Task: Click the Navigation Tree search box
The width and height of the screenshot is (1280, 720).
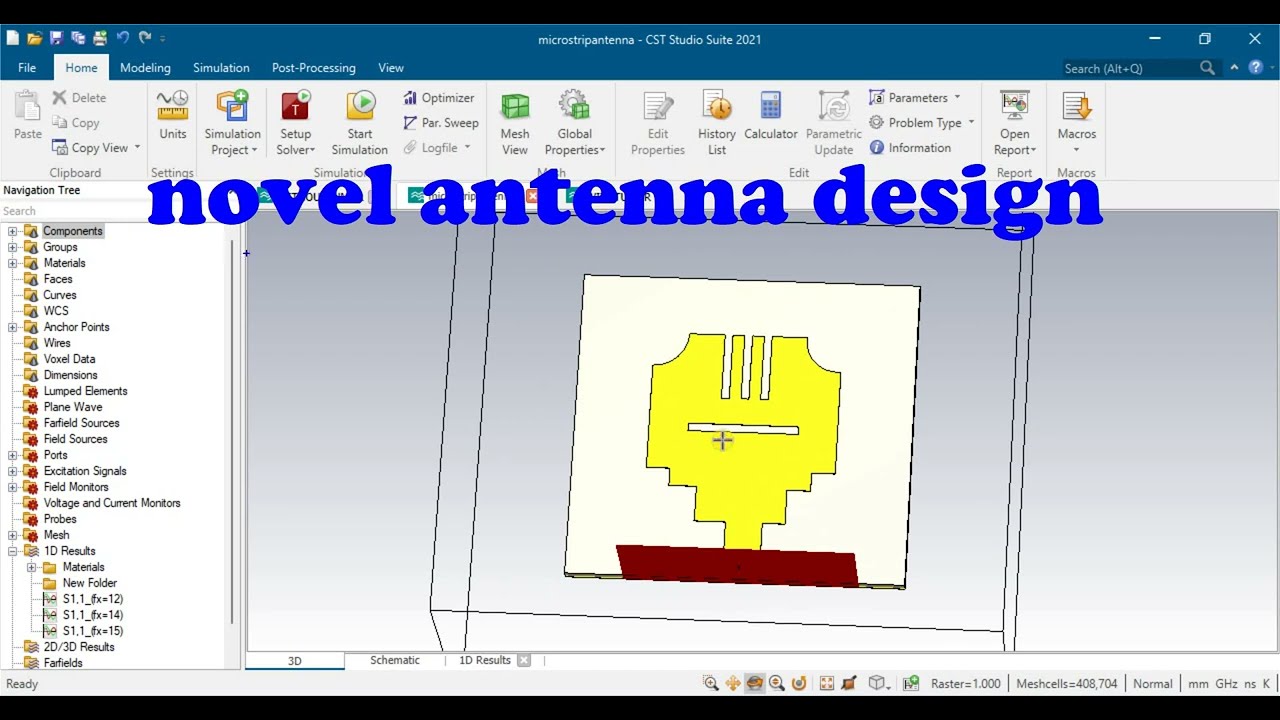Action: [118, 211]
